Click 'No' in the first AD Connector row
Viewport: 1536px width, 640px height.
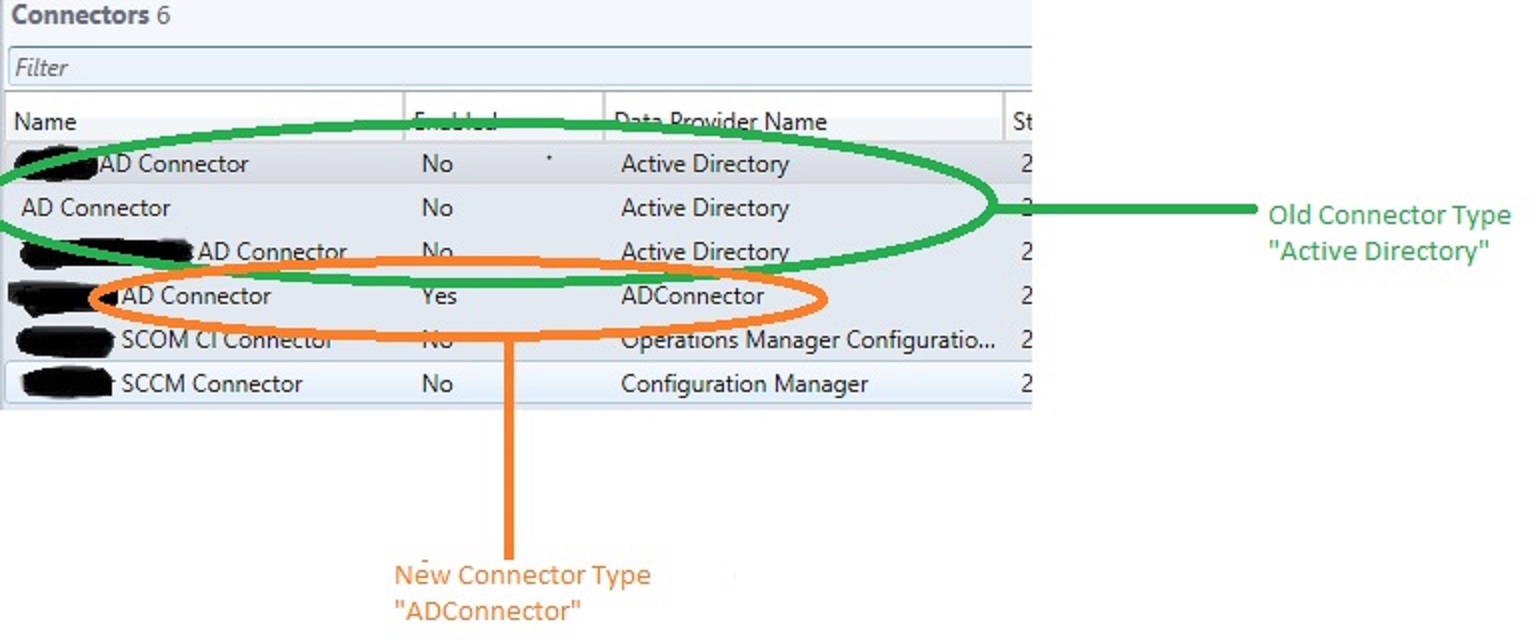(x=437, y=164)
